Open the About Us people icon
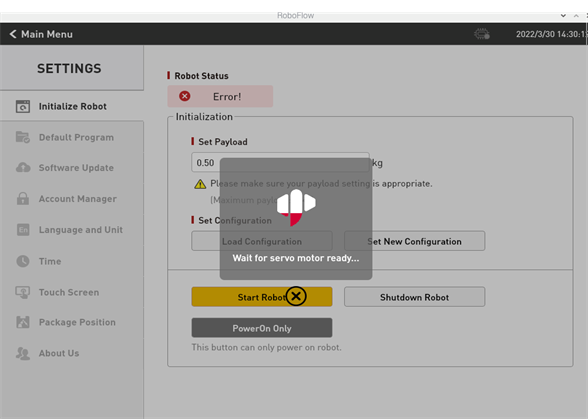This screenshot has height=419, width=588. [23, 353]
